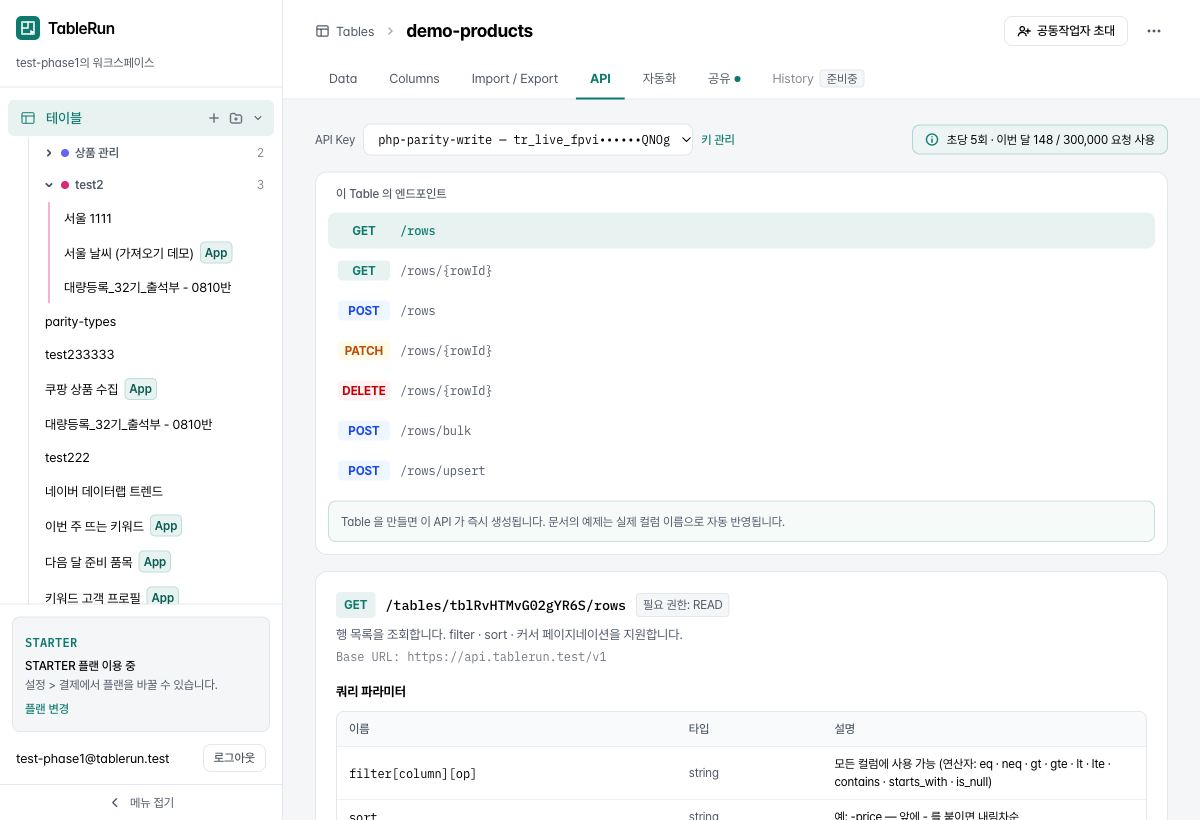
Task: Click test-phase1@tablerun.test email text
Action: point(93,758)
